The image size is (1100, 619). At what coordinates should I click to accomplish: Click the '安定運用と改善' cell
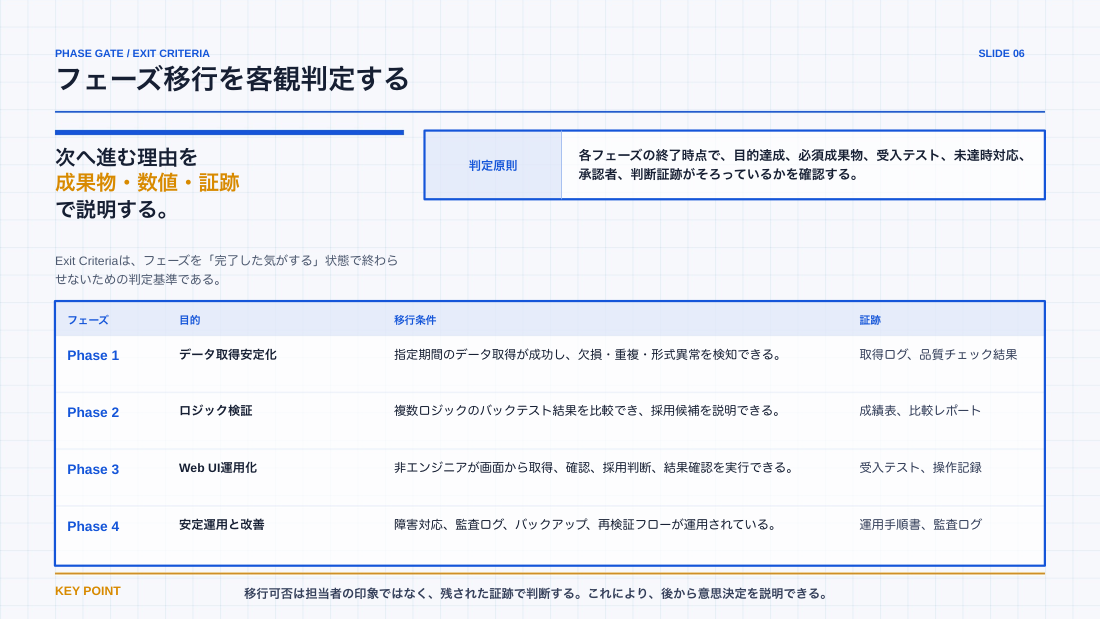(x=222, y=524)
